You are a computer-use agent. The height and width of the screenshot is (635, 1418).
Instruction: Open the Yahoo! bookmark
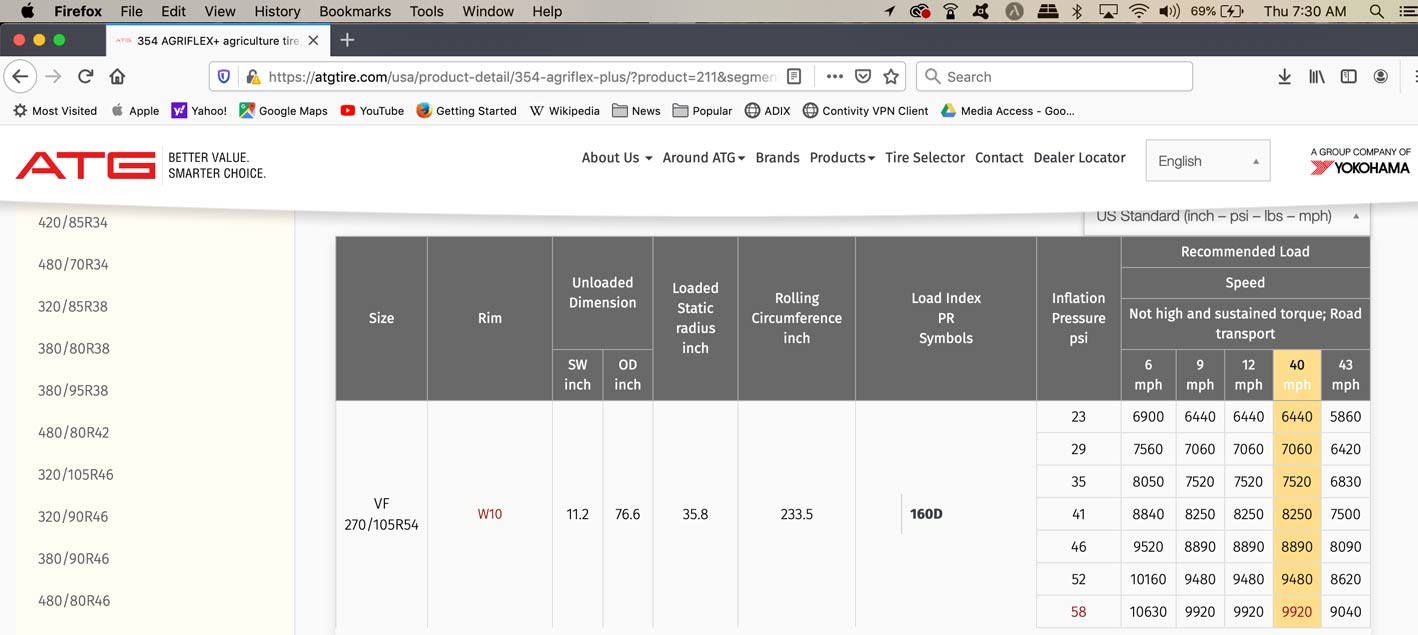coord(199,111)
